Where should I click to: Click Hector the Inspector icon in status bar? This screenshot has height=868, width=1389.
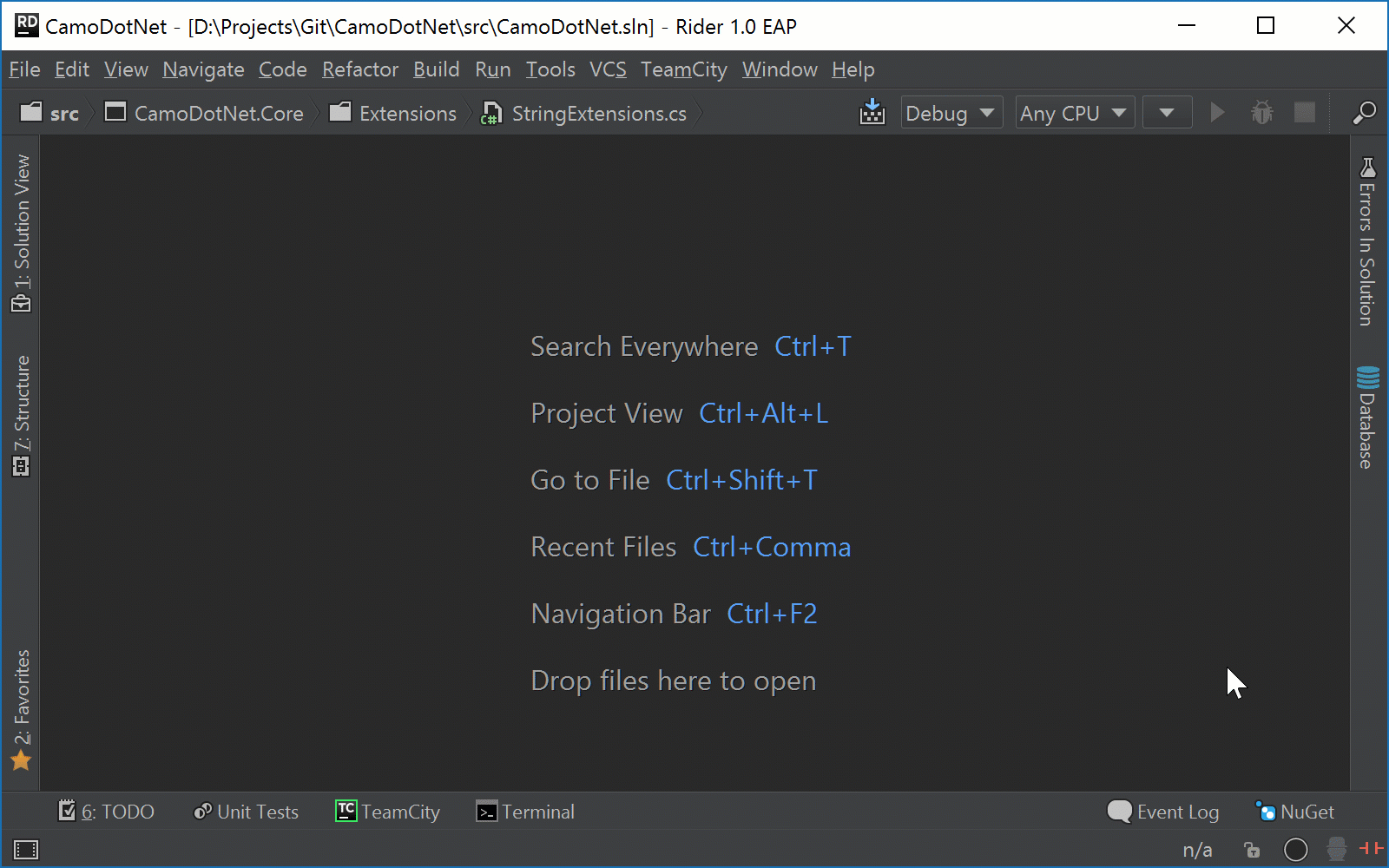(1334, 850)
